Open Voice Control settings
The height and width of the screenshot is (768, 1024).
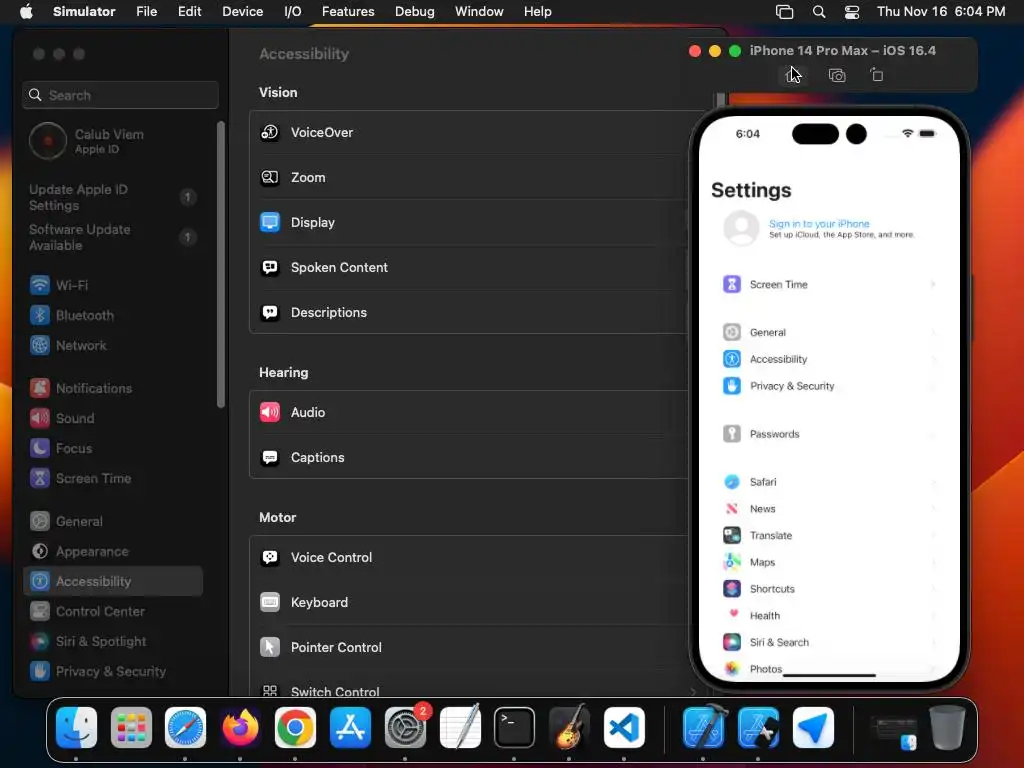tap(468, 558)
